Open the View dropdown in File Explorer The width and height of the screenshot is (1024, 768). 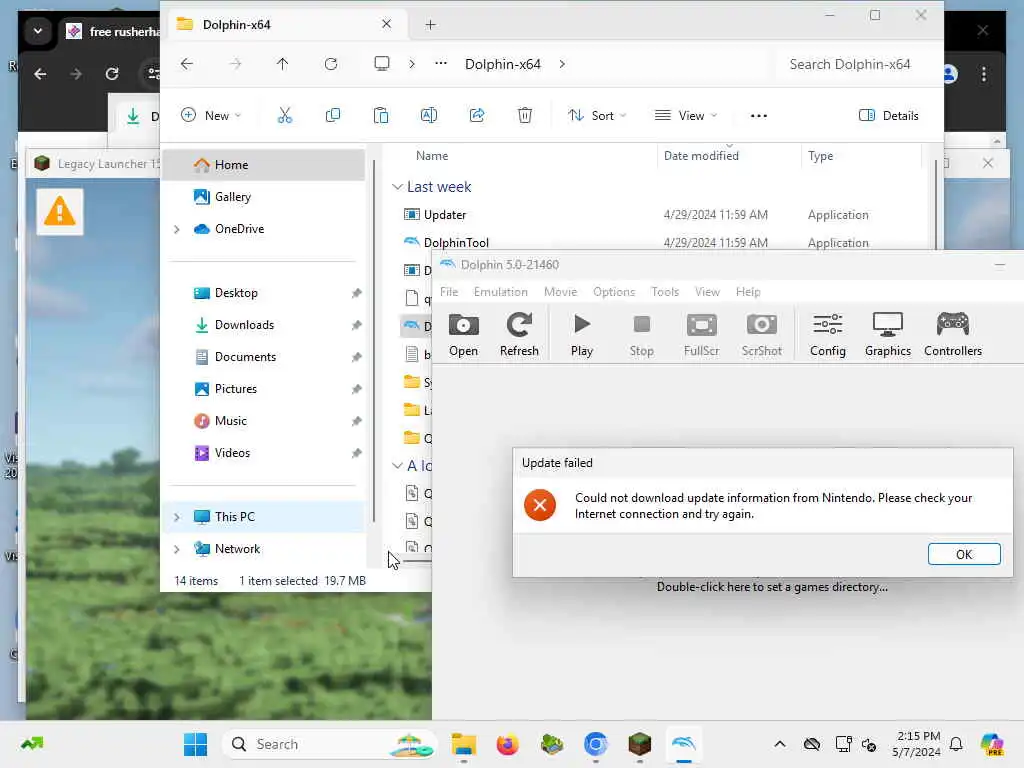click(686, 116)
